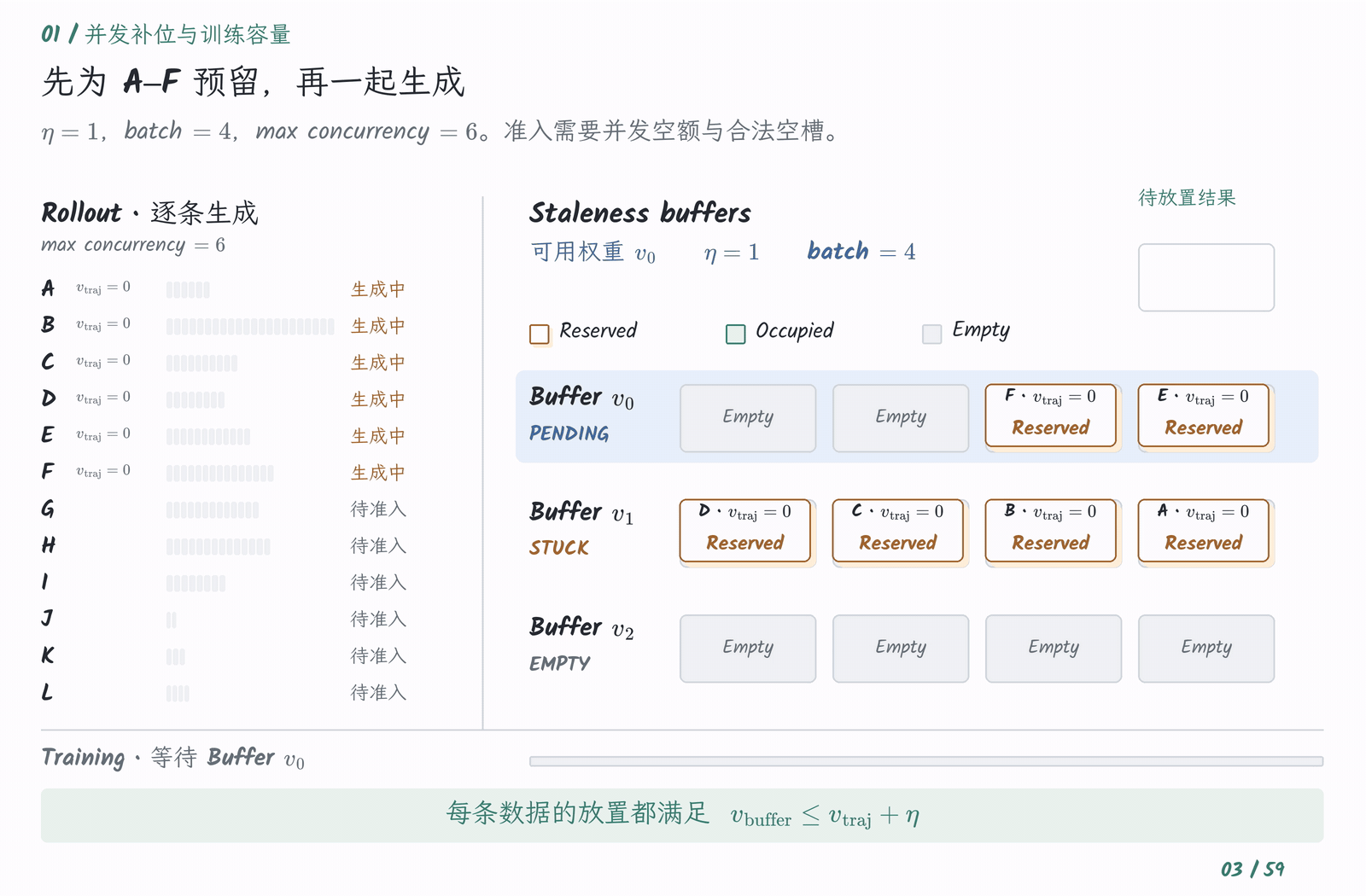Select the B reserved slot in Buffer v1
Screen dimensions: 1366x896
(x=1051, y=531)
